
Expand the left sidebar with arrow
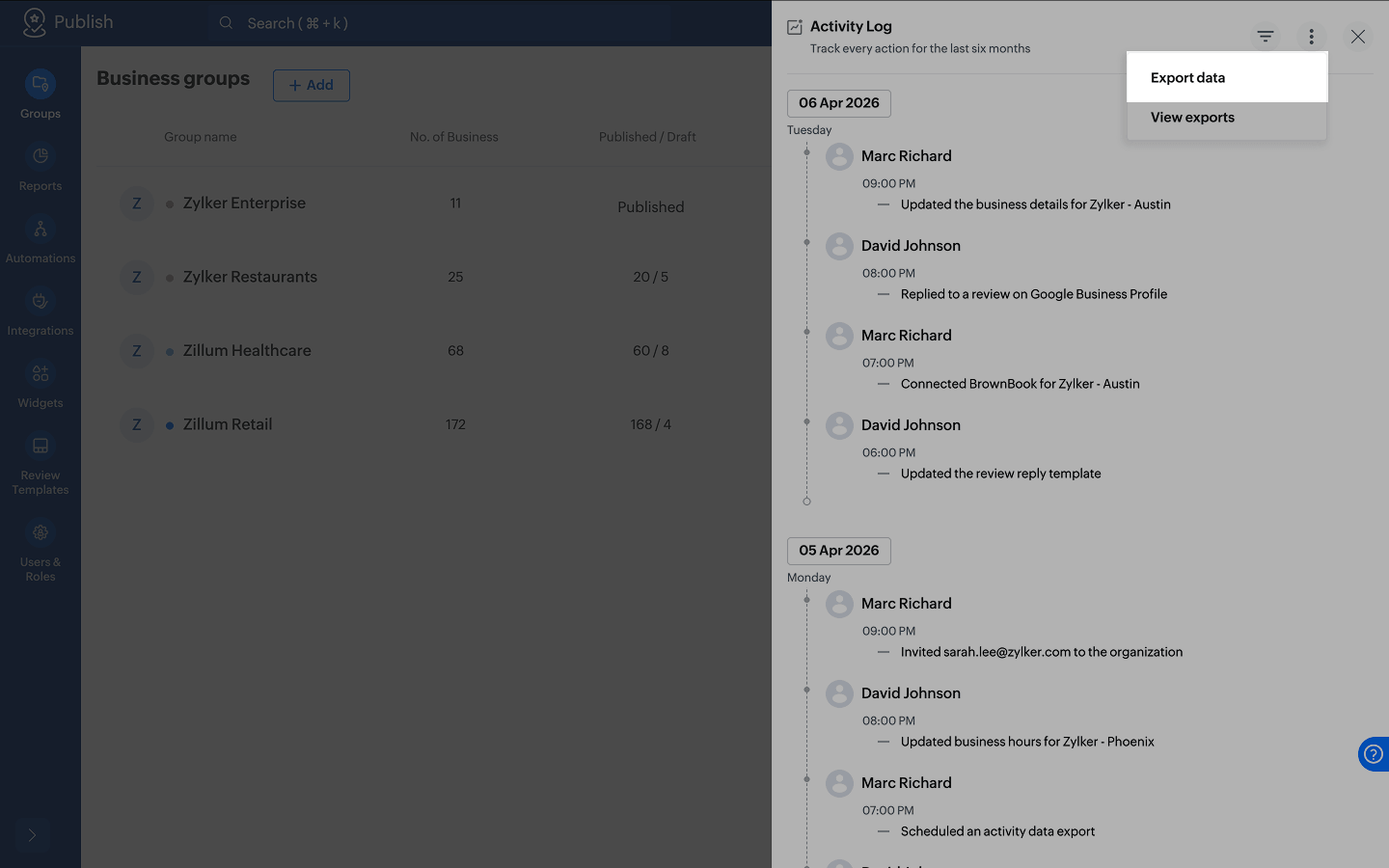click(32, 835)
